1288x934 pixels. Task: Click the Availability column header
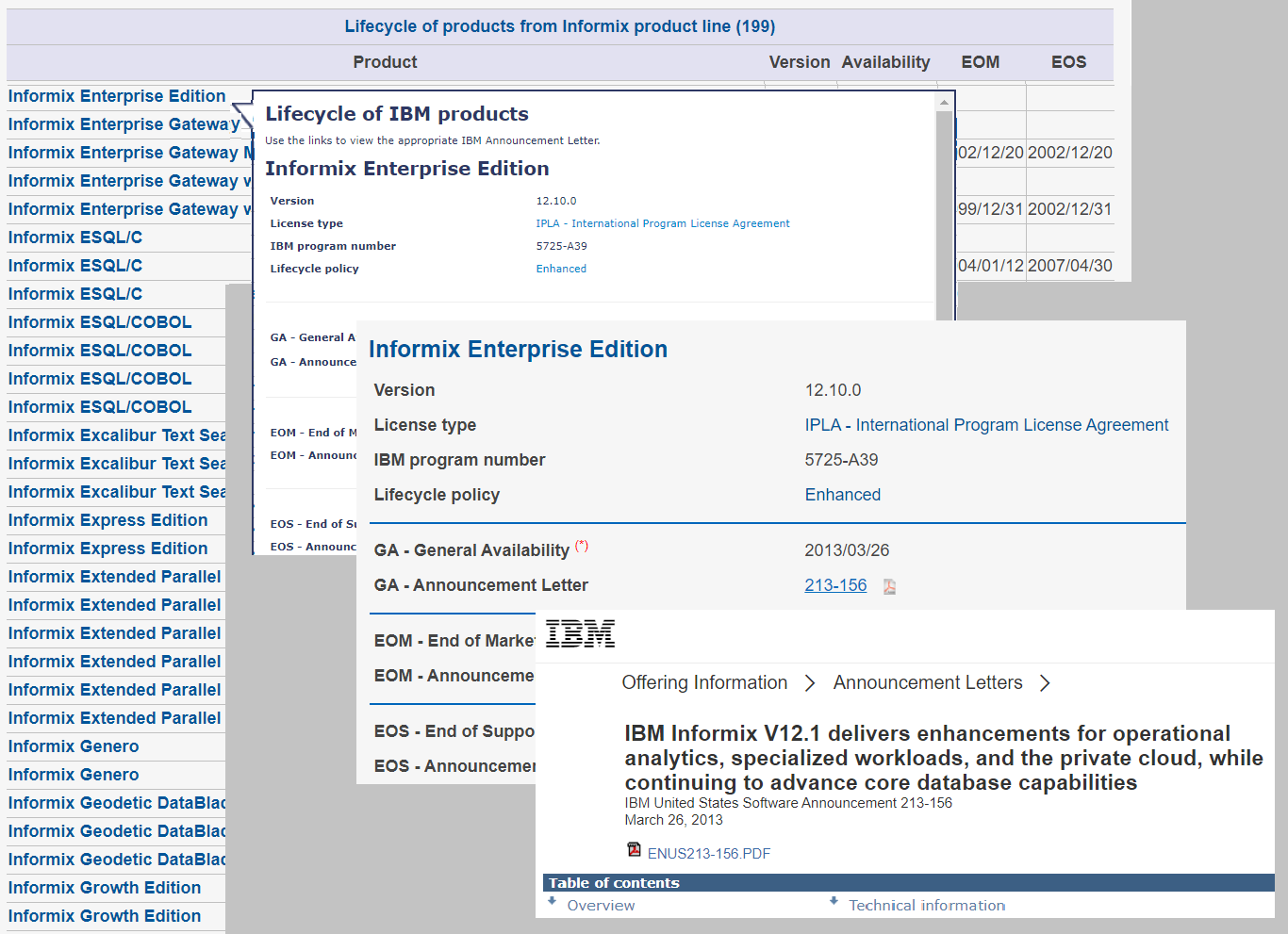pos(885,62)
